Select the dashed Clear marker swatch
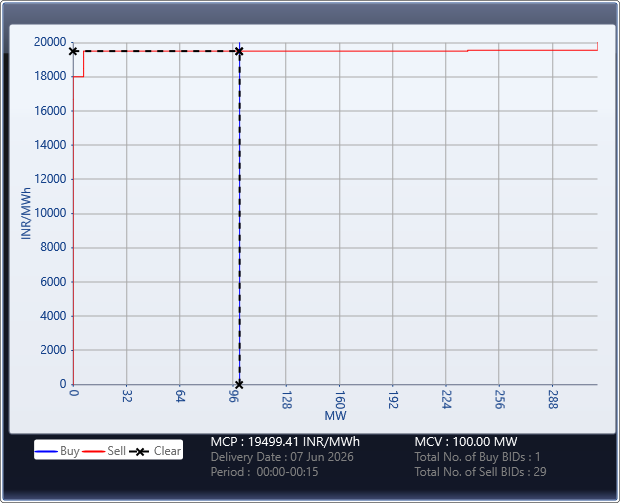 coord(140,452)
